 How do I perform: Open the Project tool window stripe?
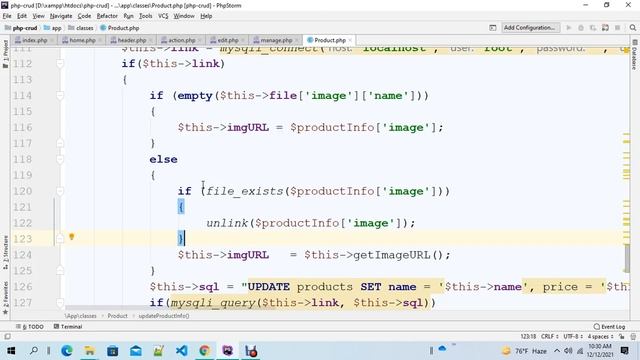tap(5, 53)
